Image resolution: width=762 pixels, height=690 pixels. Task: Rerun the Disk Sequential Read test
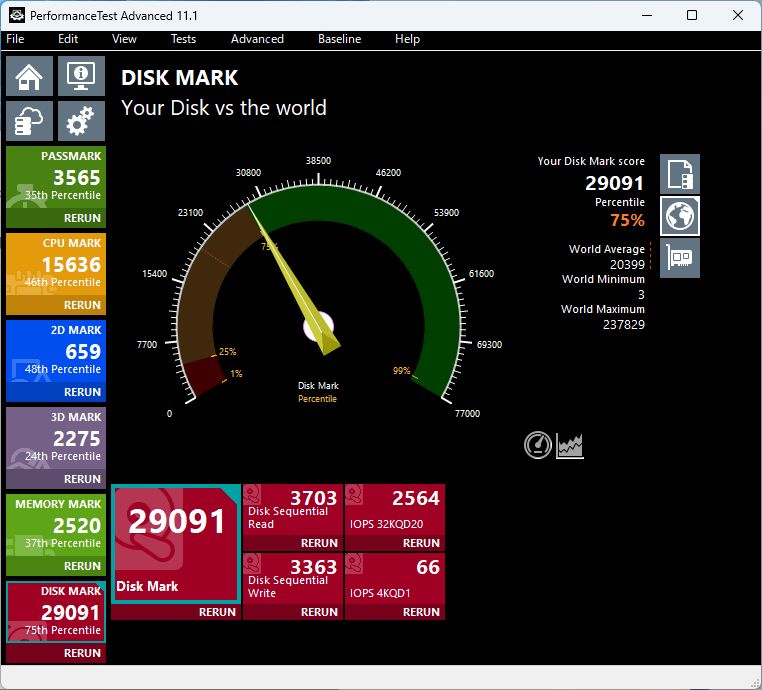(319, 543)
